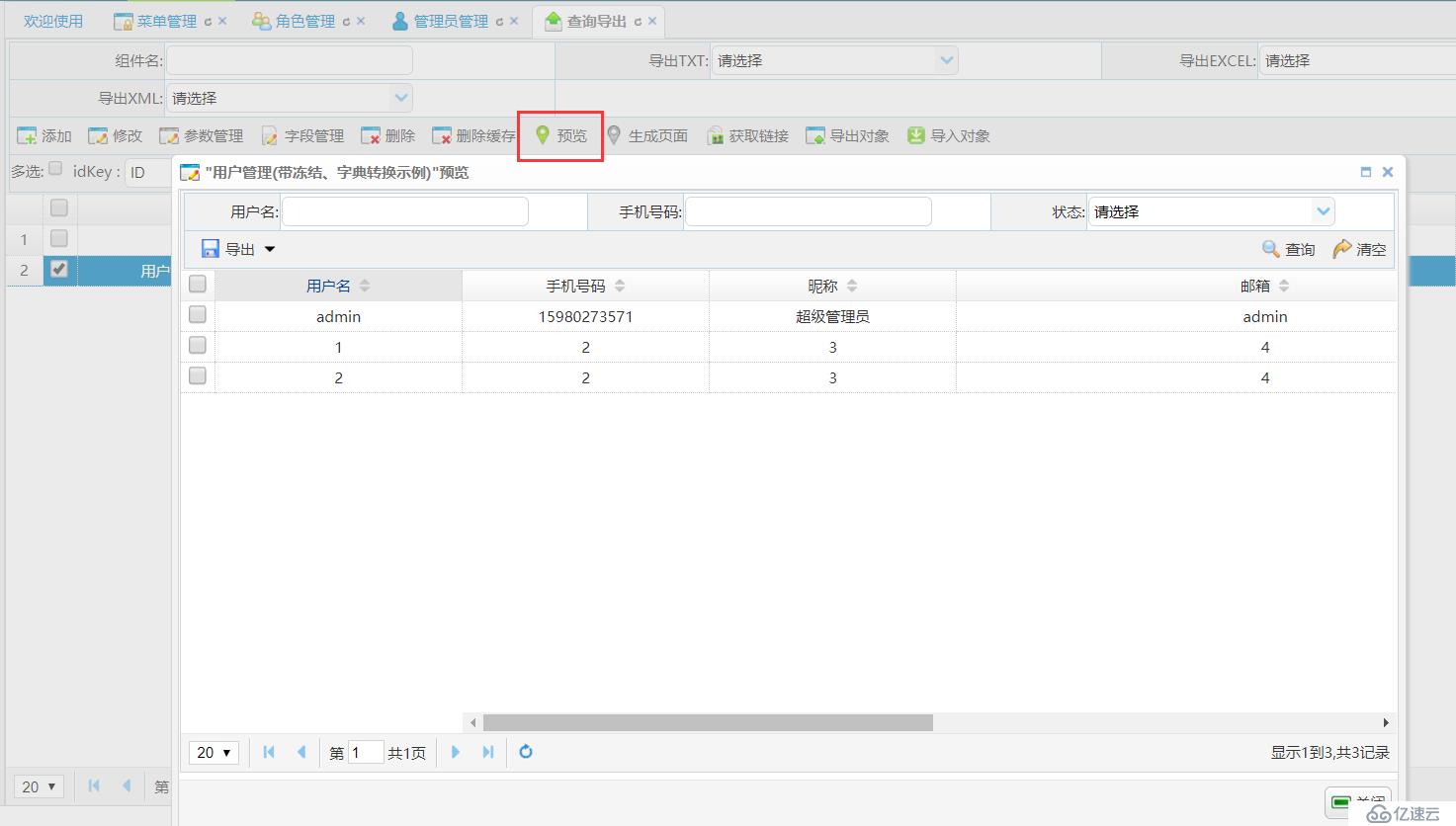This screenshot has width=1456, height=826.
Task: Expand the 导出 export menu in preview
Action: (x=238, y=249)
